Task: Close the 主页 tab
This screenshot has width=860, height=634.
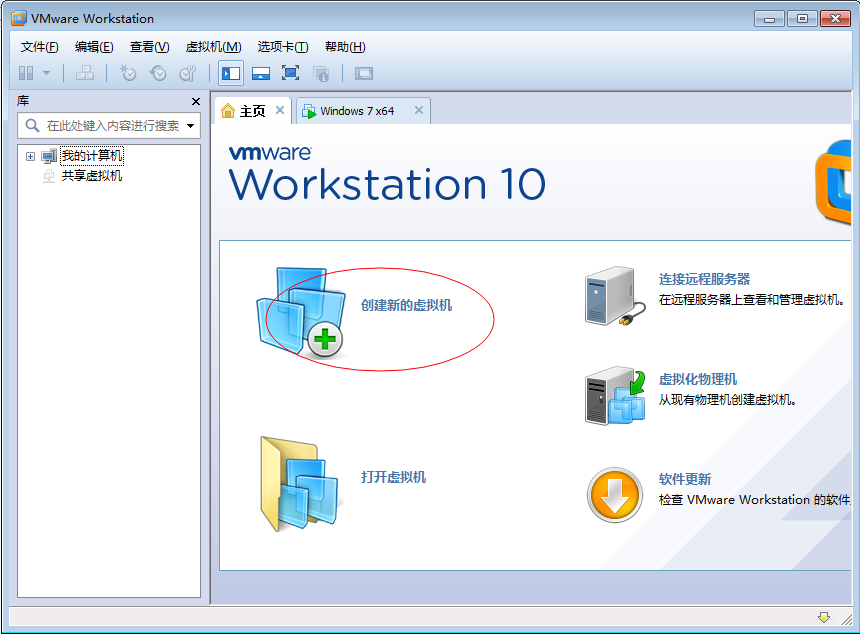Action: point(280,110)
